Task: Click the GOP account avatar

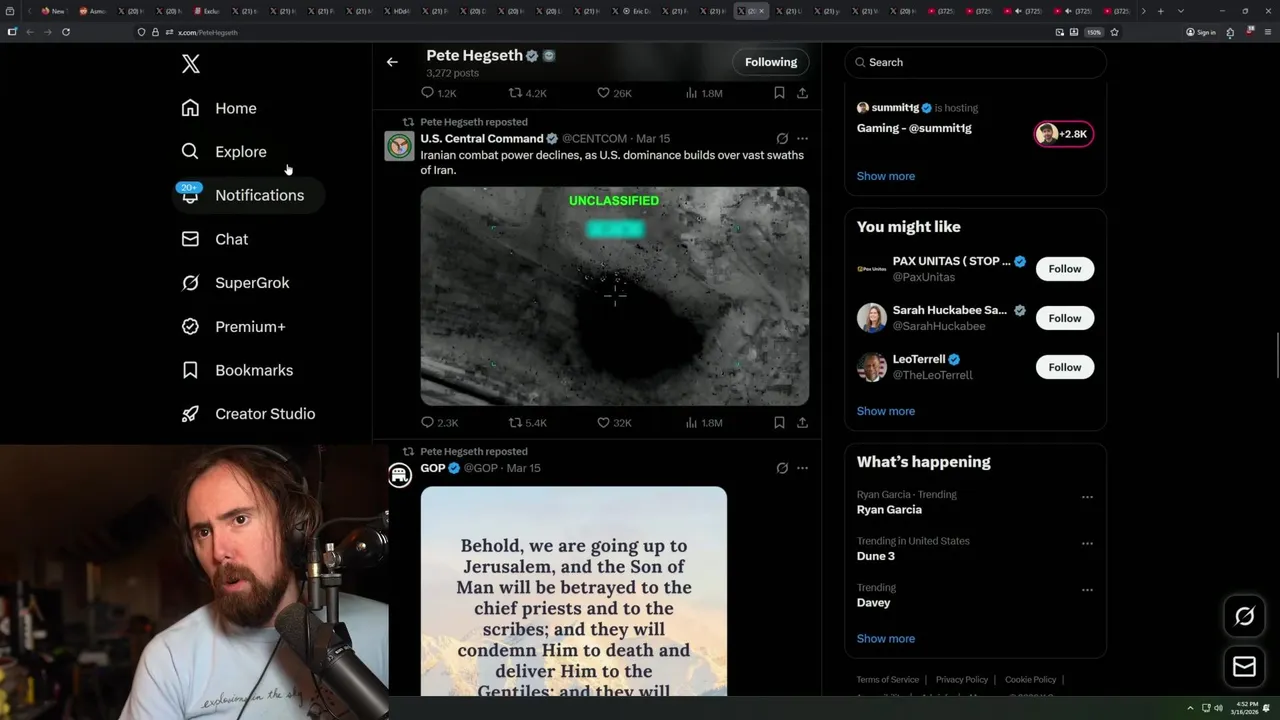Action: click(x=400, y=475)
